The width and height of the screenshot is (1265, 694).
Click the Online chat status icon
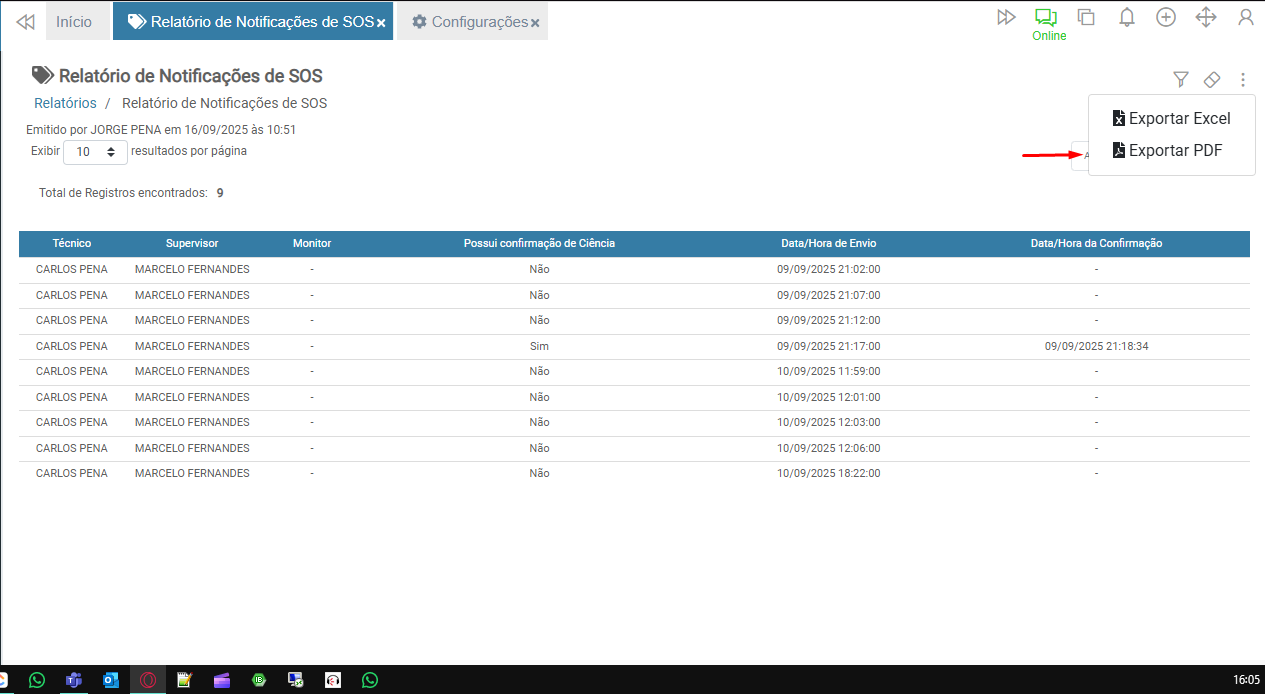(x=1047, y=18)
